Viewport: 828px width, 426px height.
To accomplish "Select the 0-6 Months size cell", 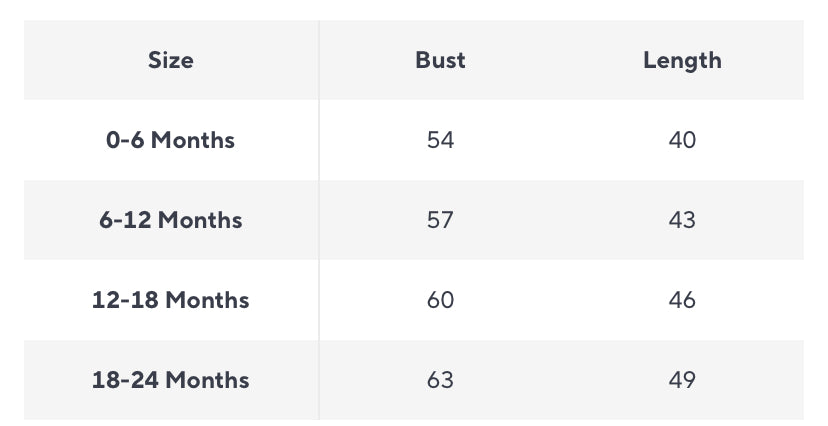I will tap(171, 140).
